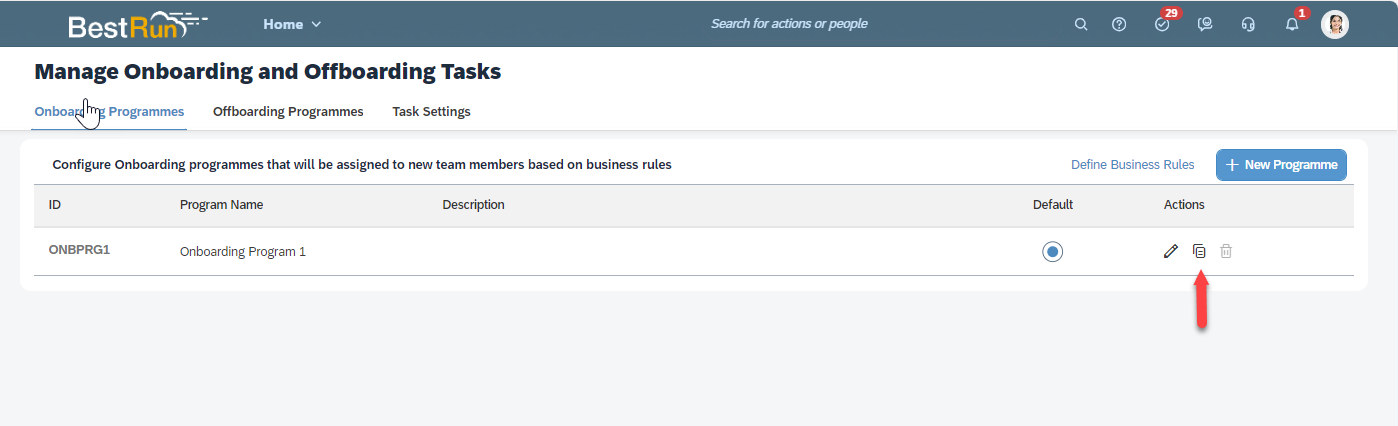Select the Default radio button for ONBPRG1
The width and height of the screenshot is (1398, 426).
[1052, 251]
